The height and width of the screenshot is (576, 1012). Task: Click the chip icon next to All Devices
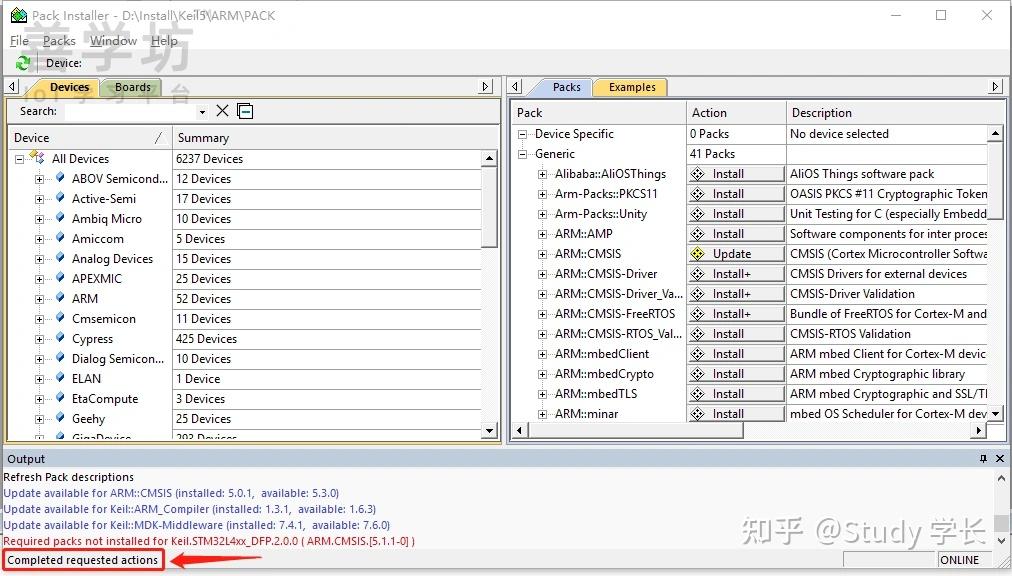coord(35,158)
